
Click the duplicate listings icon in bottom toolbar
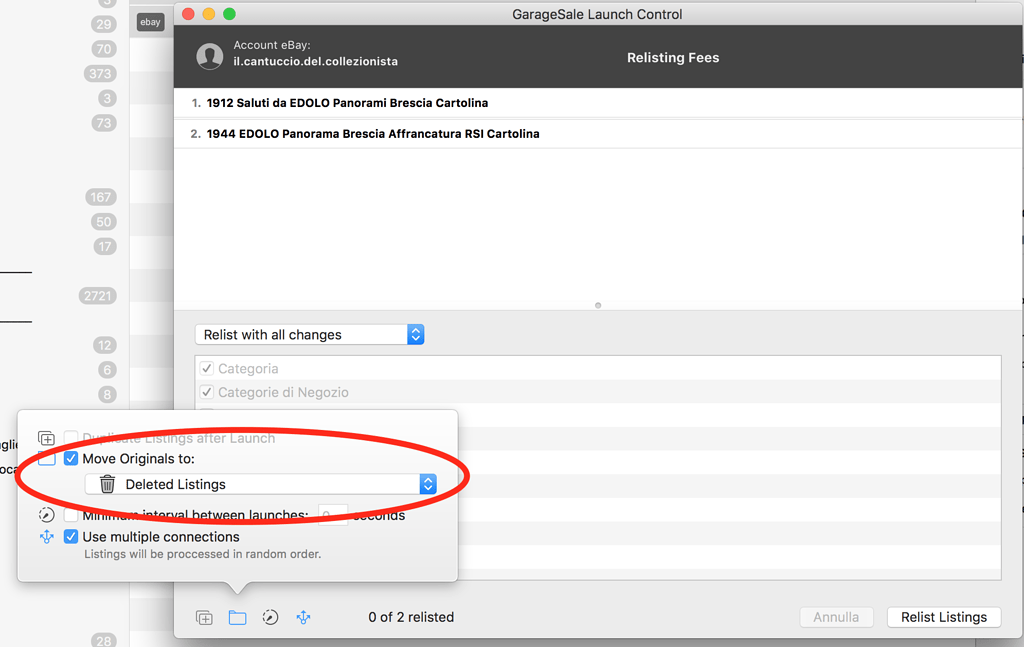204,617
